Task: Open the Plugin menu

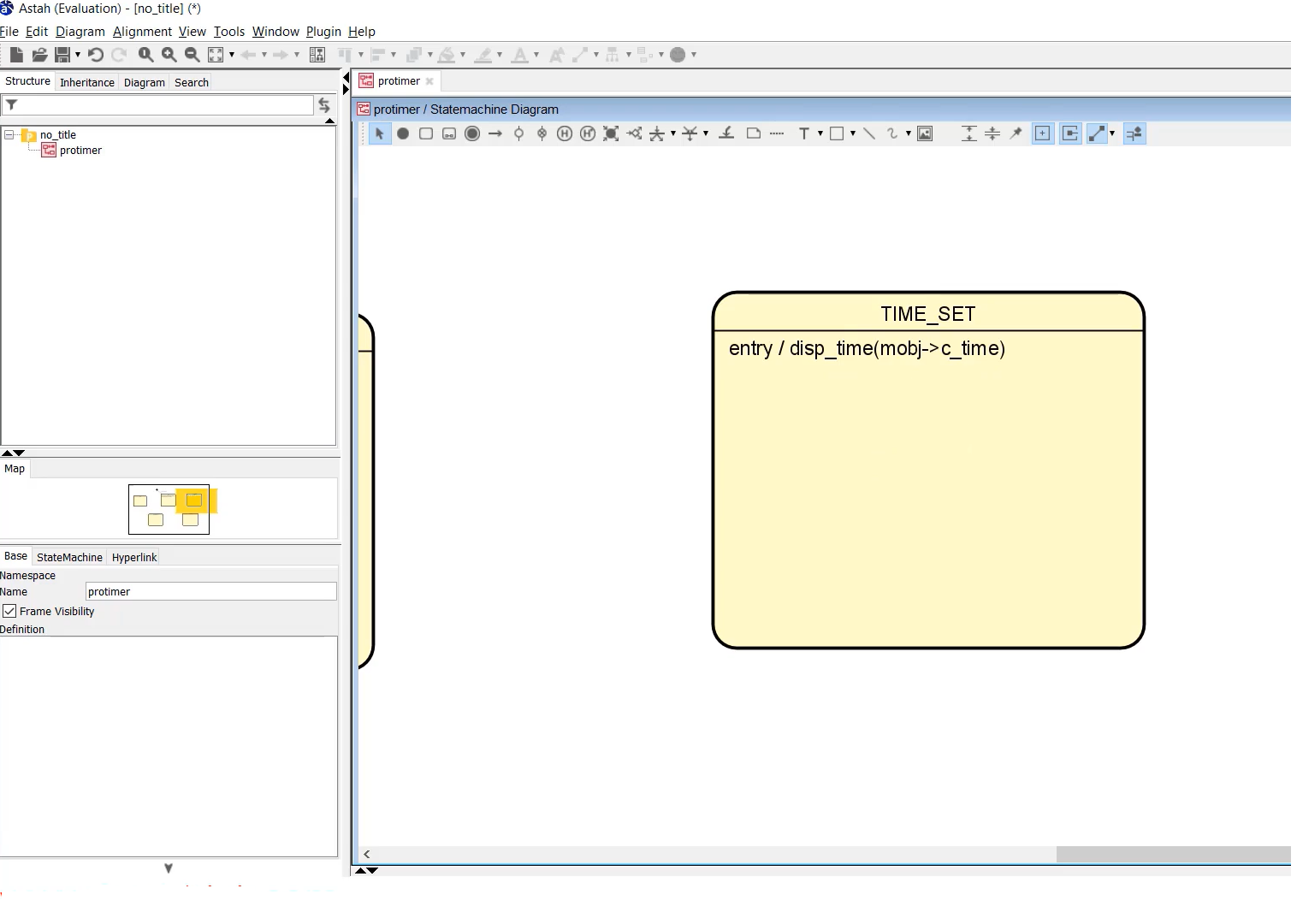Action: 323,32
